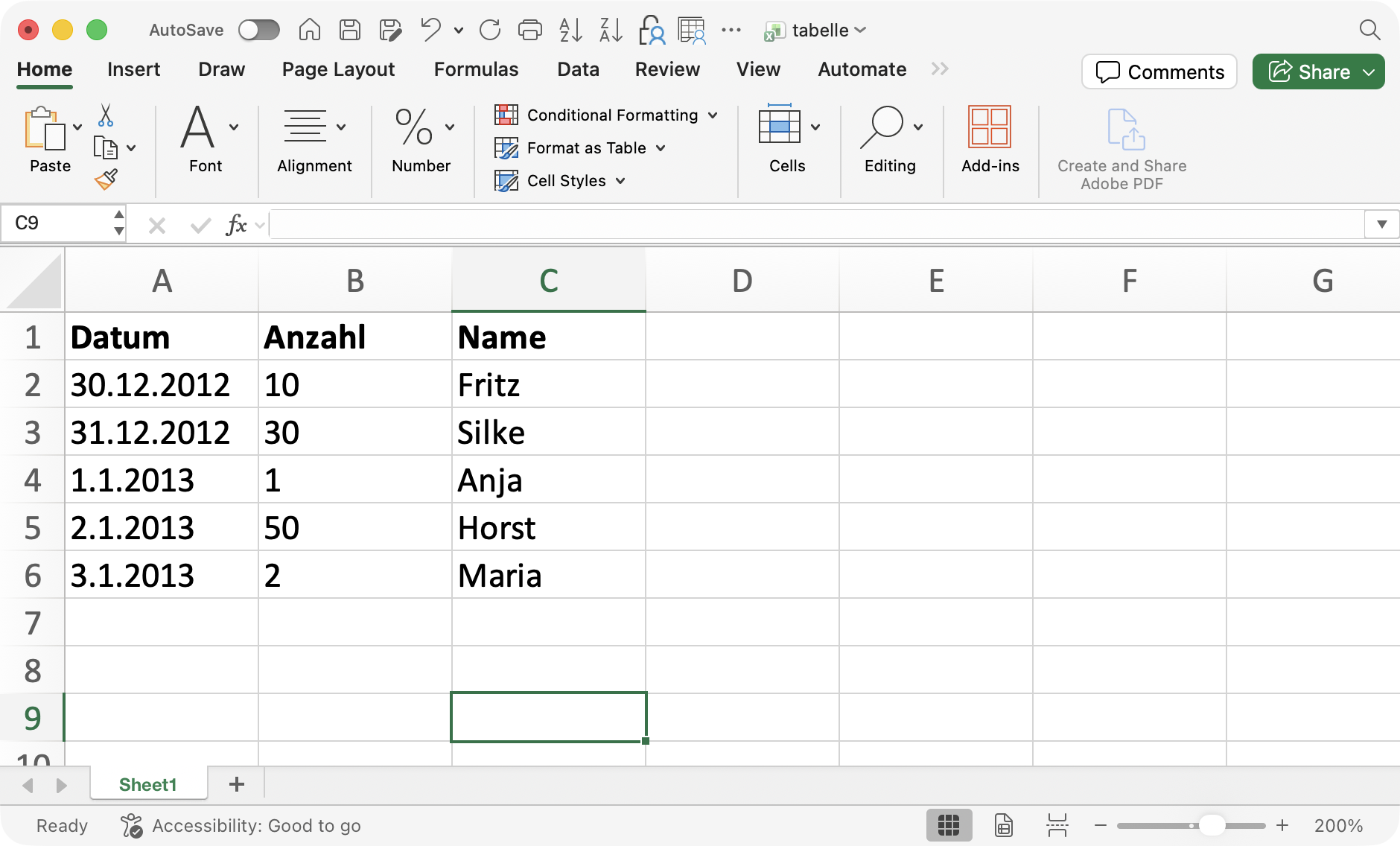Screen dimensions: 1400x846
Task: Click the Comments button
Action: 1159,72
